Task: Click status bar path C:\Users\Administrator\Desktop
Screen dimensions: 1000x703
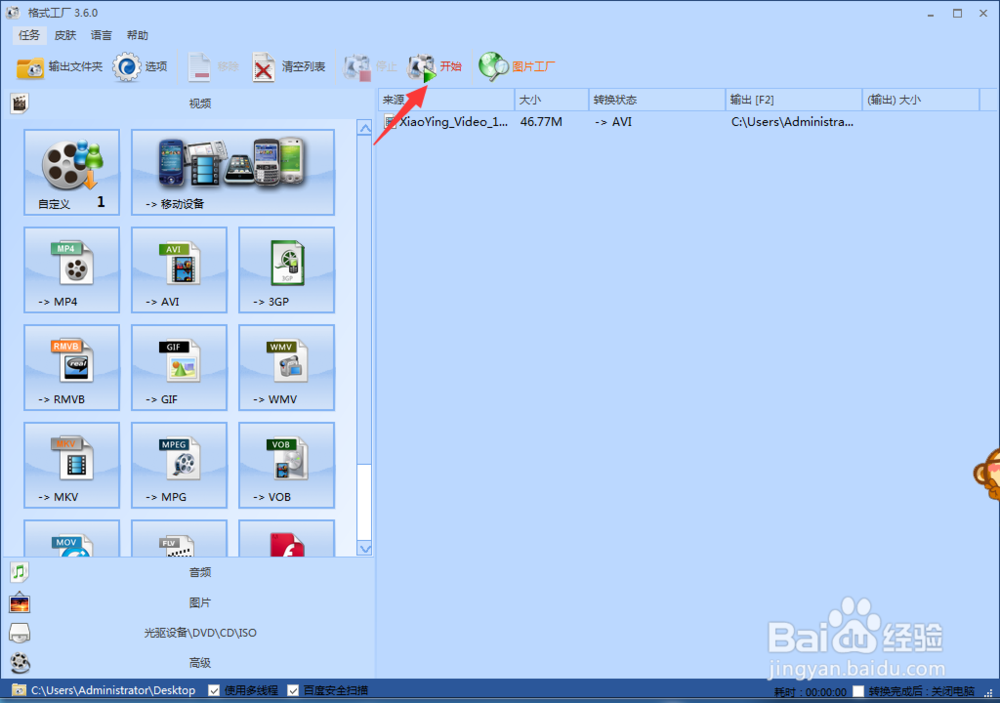Action: [113, 690]
